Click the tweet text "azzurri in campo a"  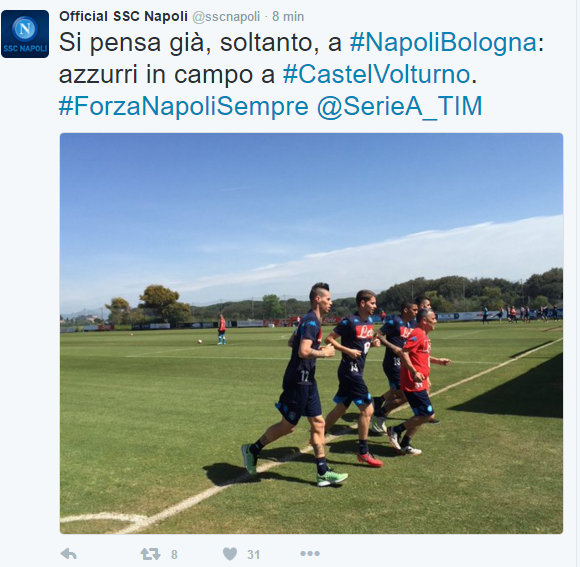click(166, 74)
